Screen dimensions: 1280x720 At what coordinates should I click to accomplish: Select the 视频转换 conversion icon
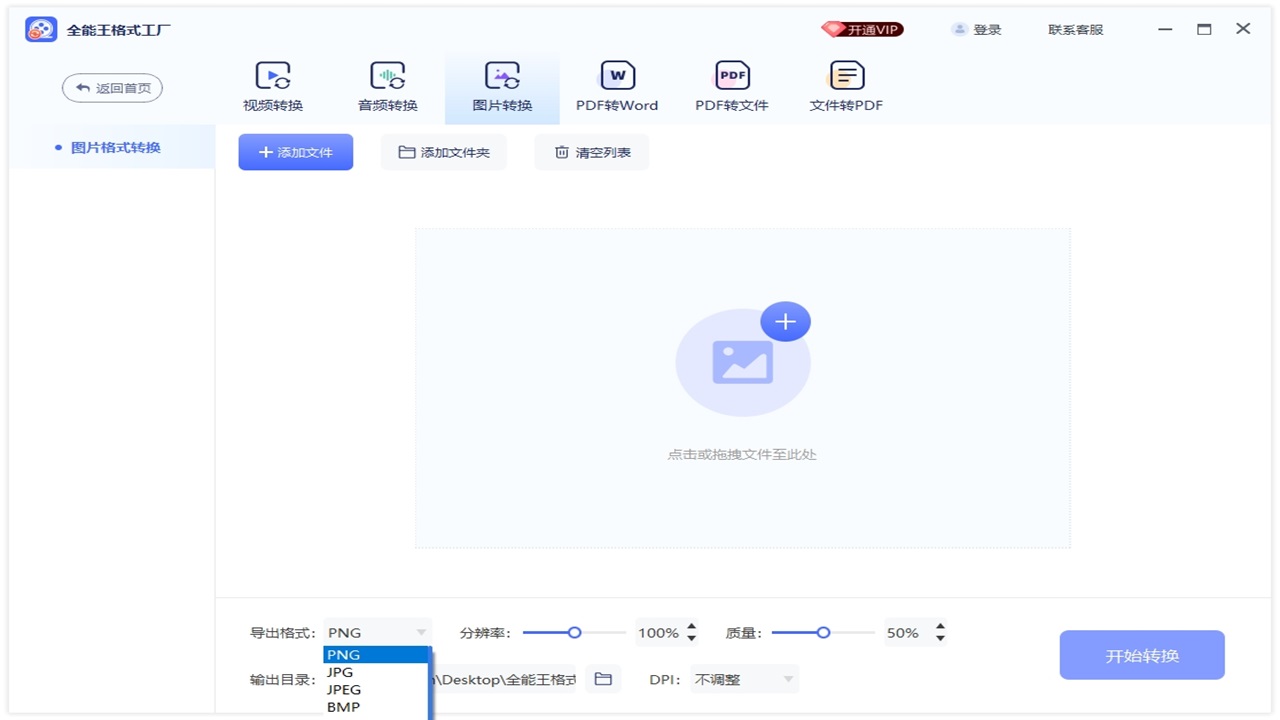pos(272,85)
